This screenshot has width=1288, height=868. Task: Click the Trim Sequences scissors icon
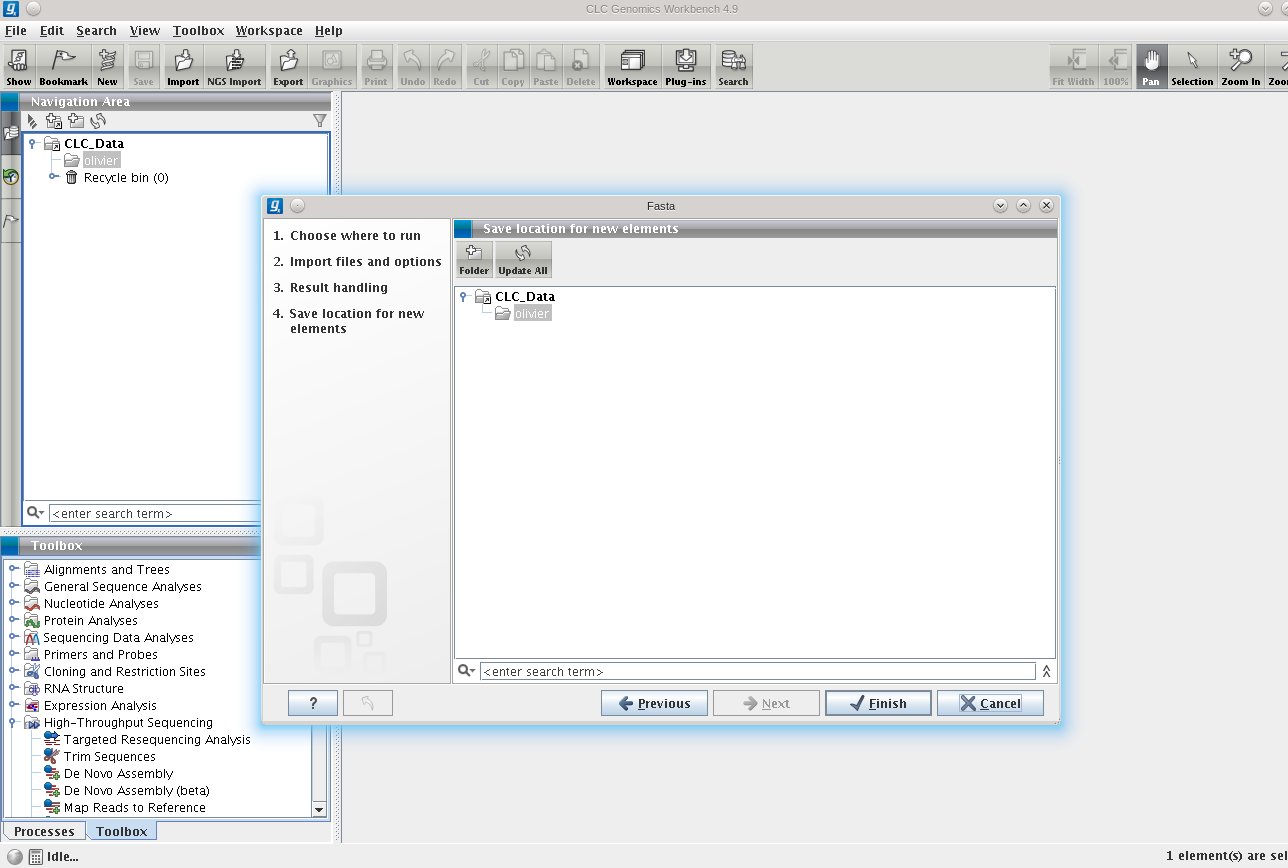pos(52,757)
